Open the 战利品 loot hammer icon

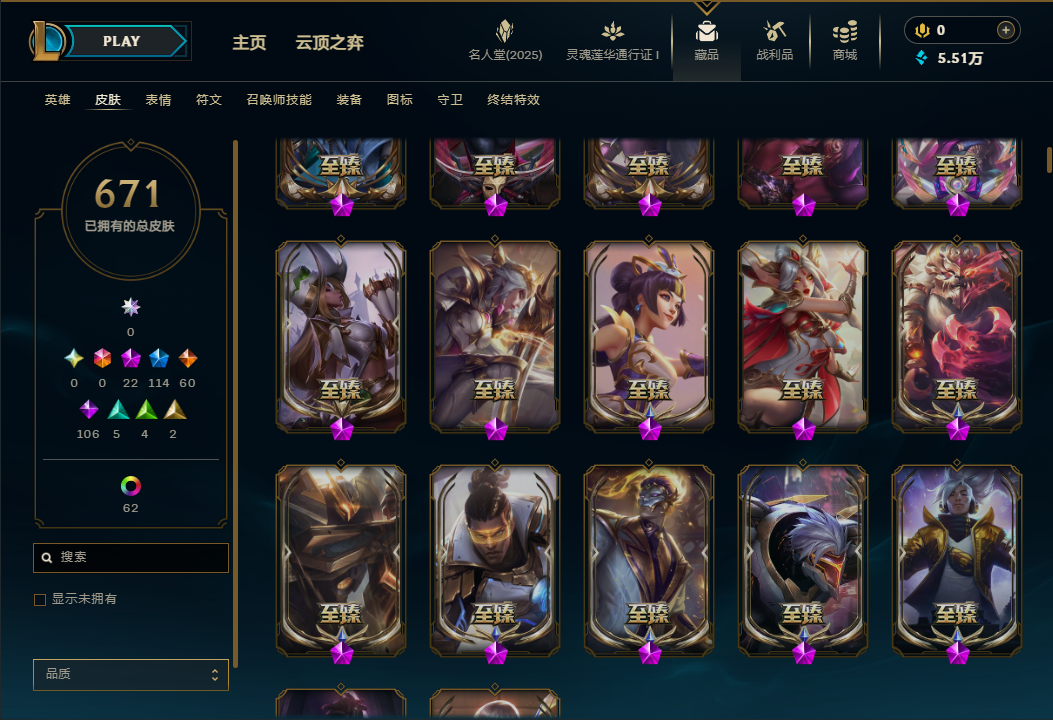click(774, 32)
